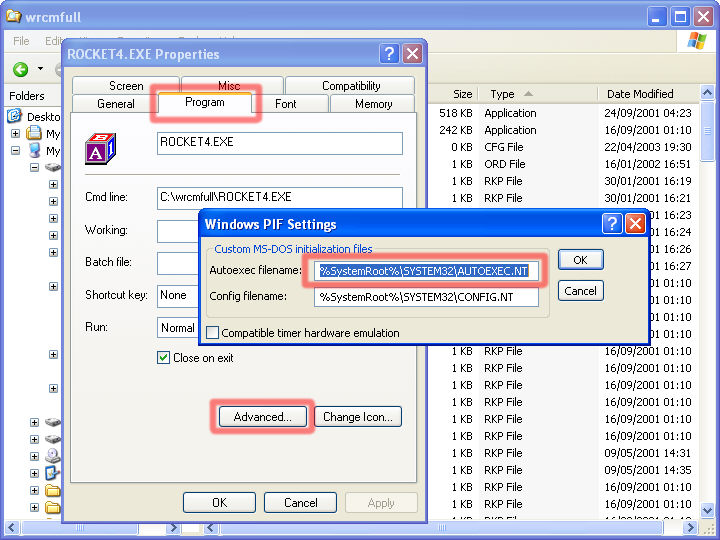Switch to the Memory tab
The image size is (720, 540).
point(373,104)
